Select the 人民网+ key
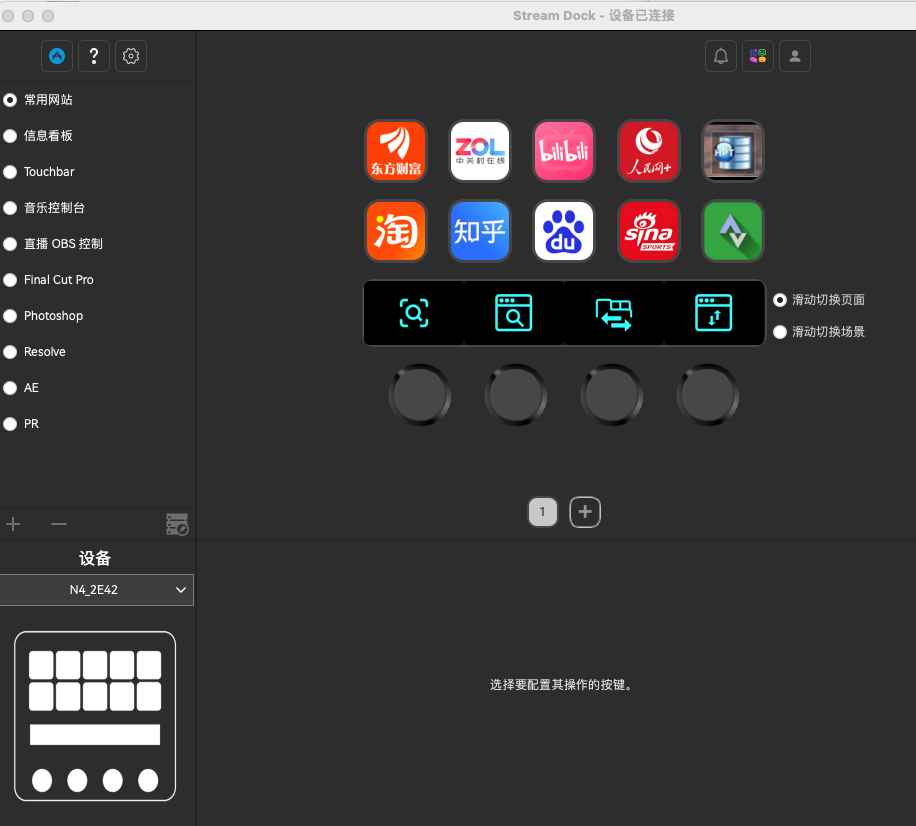This screenshot has width=916, height=826. [x=648, y=151]
